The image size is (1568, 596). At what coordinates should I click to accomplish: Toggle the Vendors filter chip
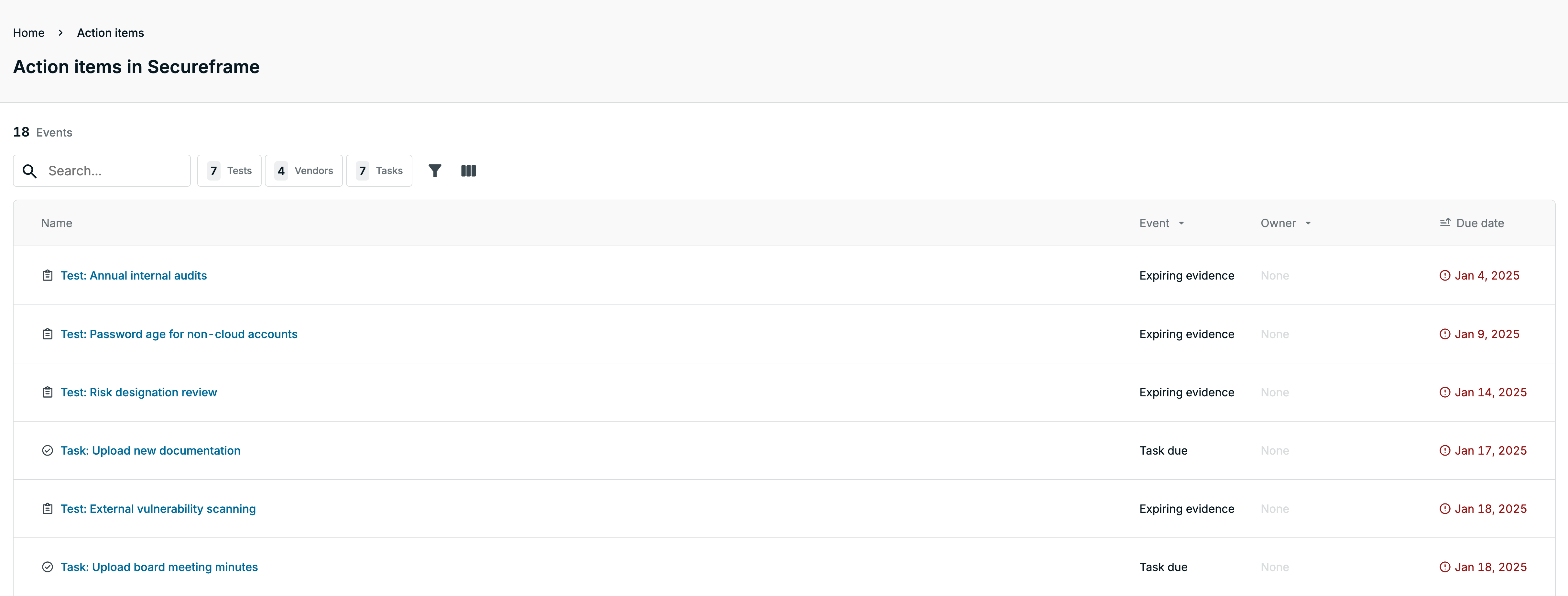304,171
